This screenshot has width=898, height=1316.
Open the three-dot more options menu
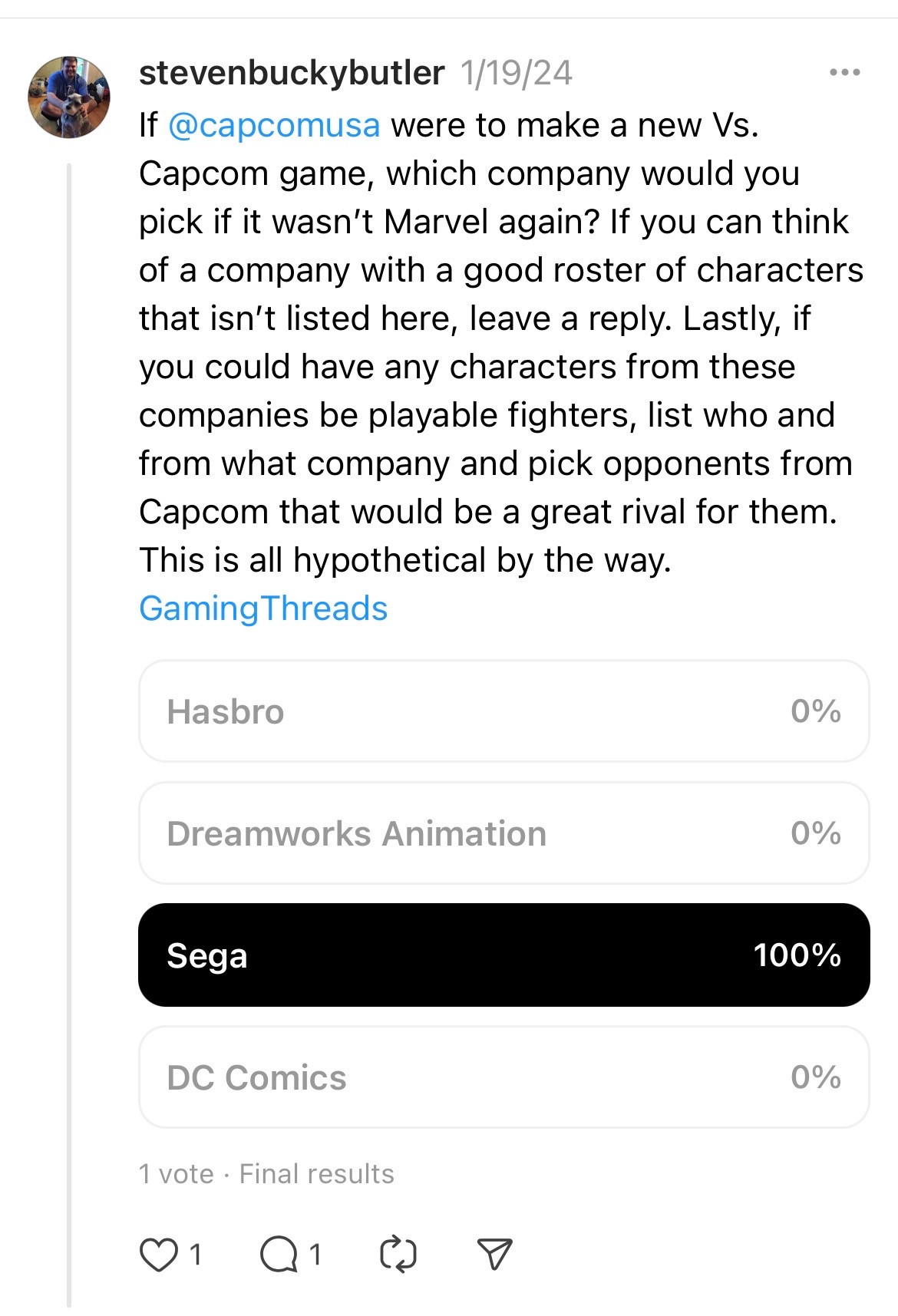point(845,73)
